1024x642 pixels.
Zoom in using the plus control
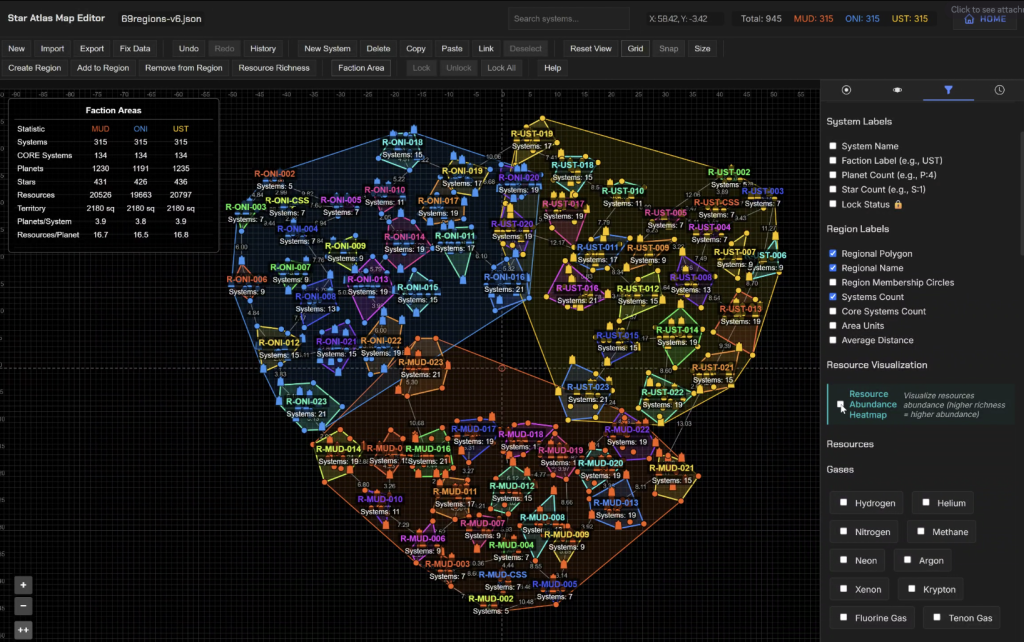tap(22, 583)
